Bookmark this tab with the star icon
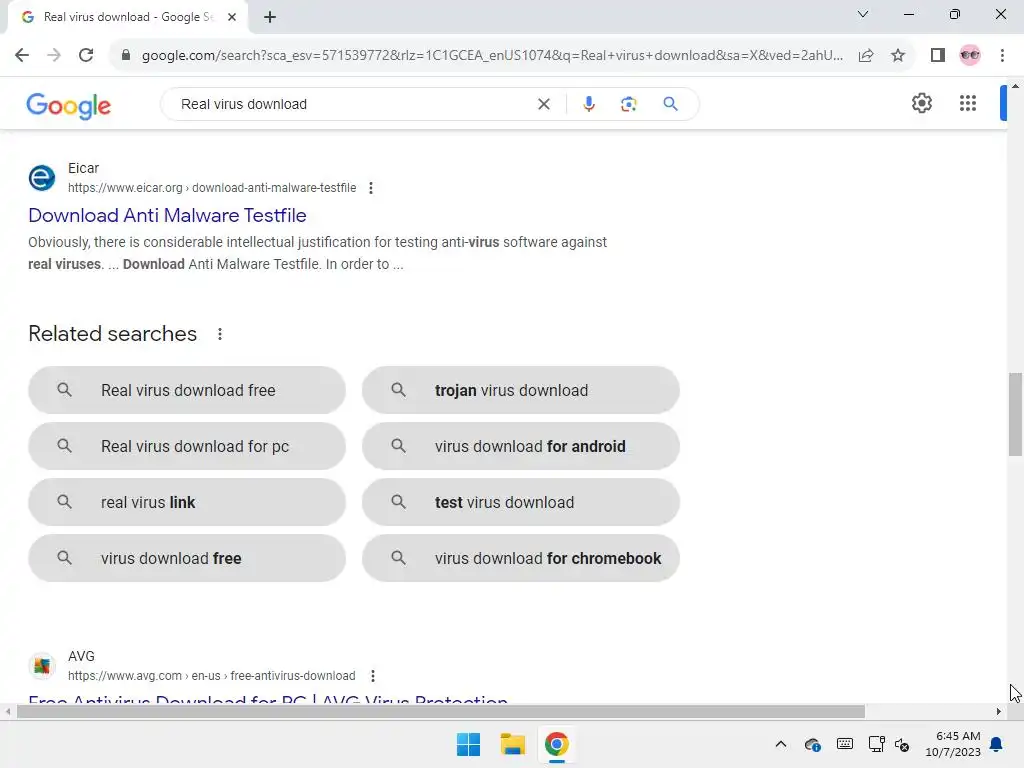Screen dimensions: 1024x768 pyautogui.click(x=898, y=56)
